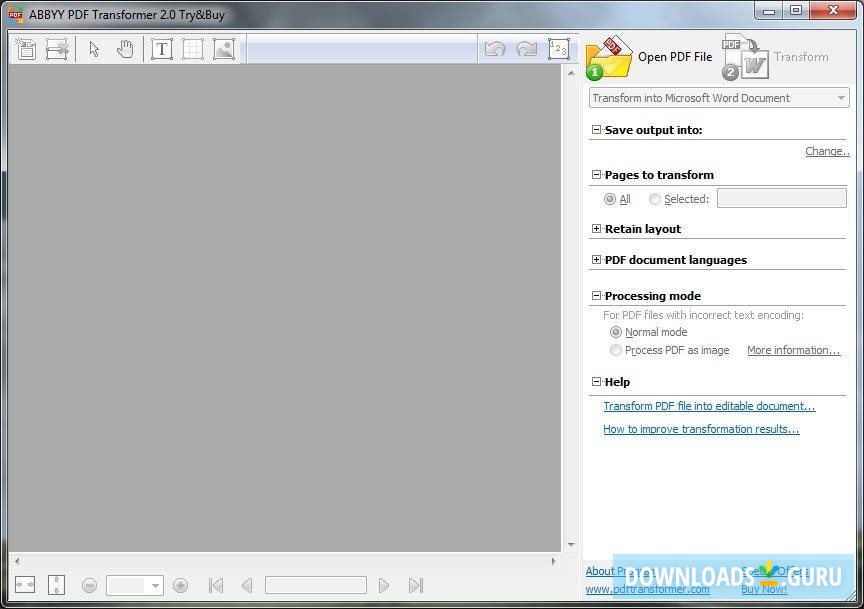
Task: Click the "PDF document languages" heading text
Action: pyautogui.click(x=676, y=260)
